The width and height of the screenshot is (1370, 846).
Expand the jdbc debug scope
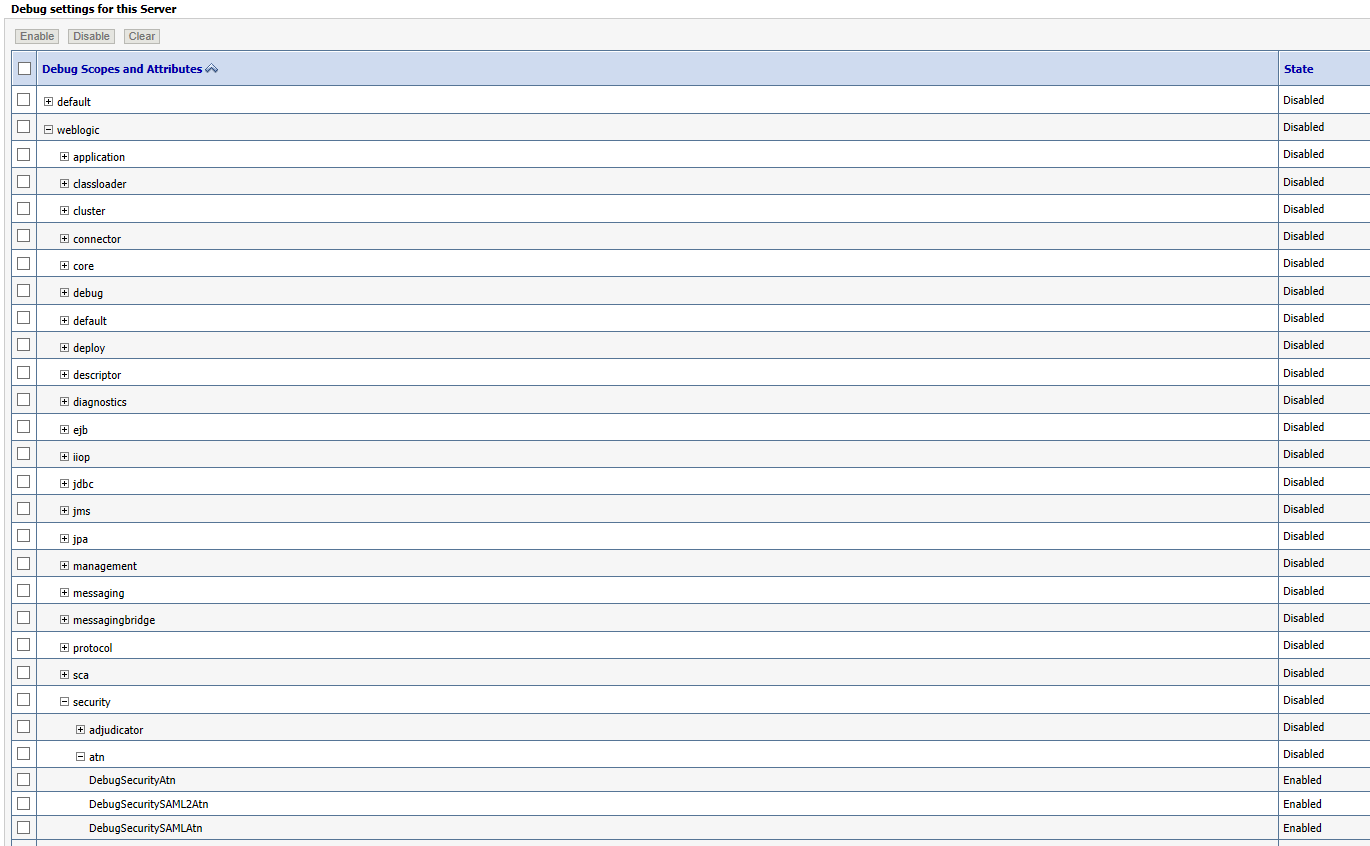(x=64, y=484)
